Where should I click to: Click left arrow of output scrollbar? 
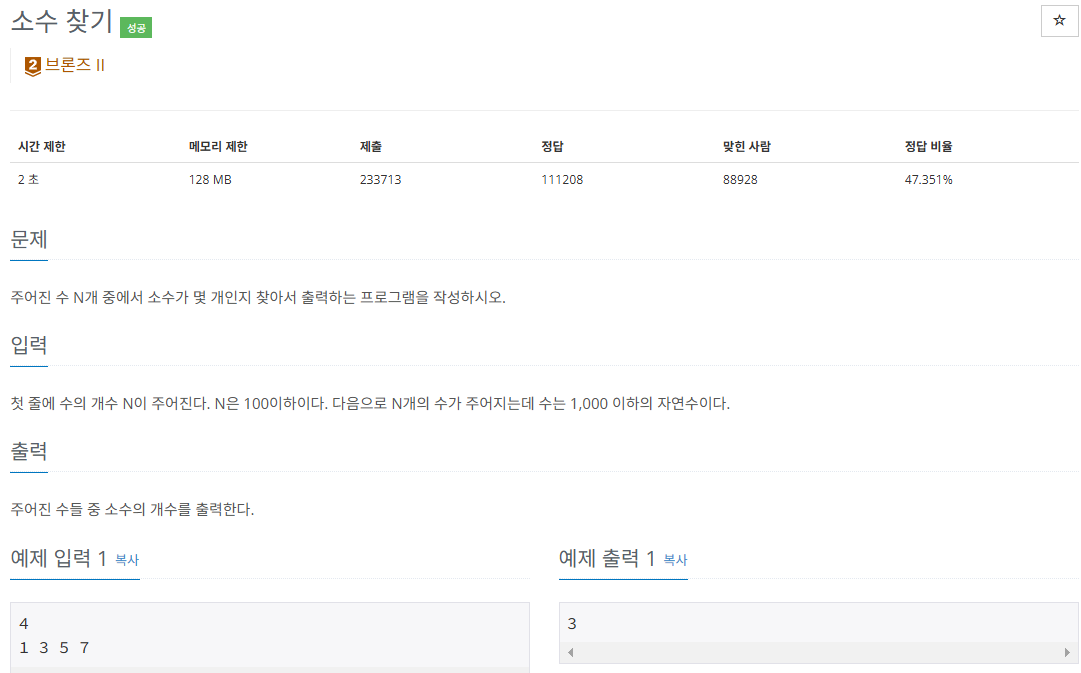pos(570,652)
